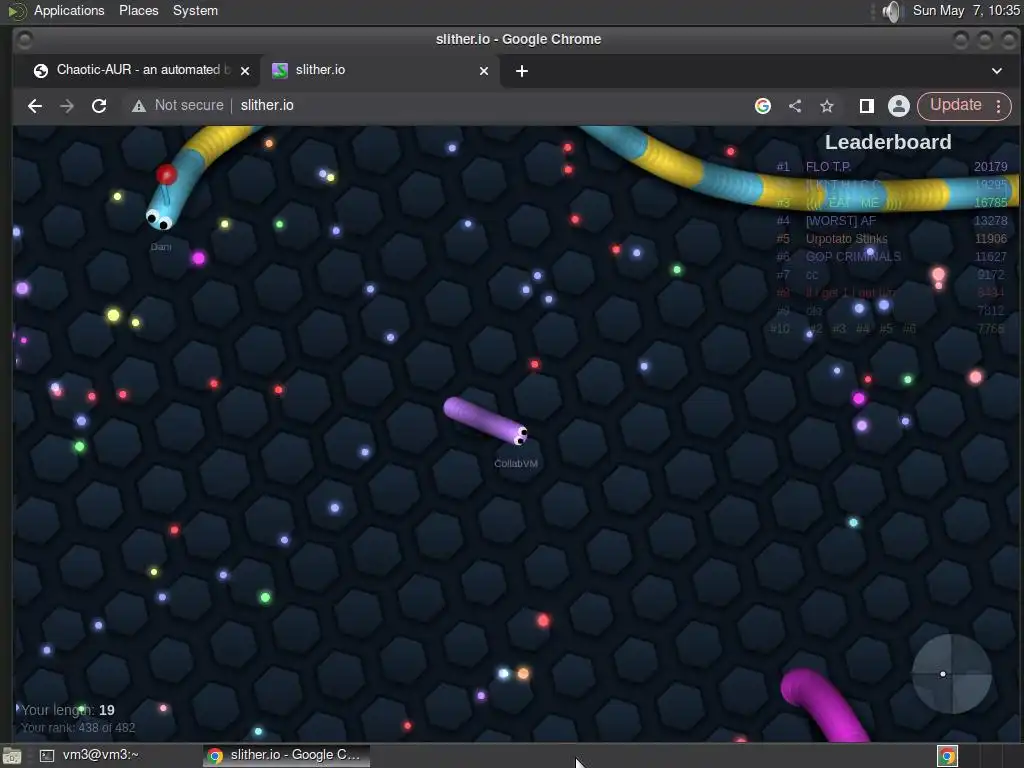This screenshot has height=768, width=1024.
Task: Open the Not secure site warning
Action: click(x=177, y=106)
